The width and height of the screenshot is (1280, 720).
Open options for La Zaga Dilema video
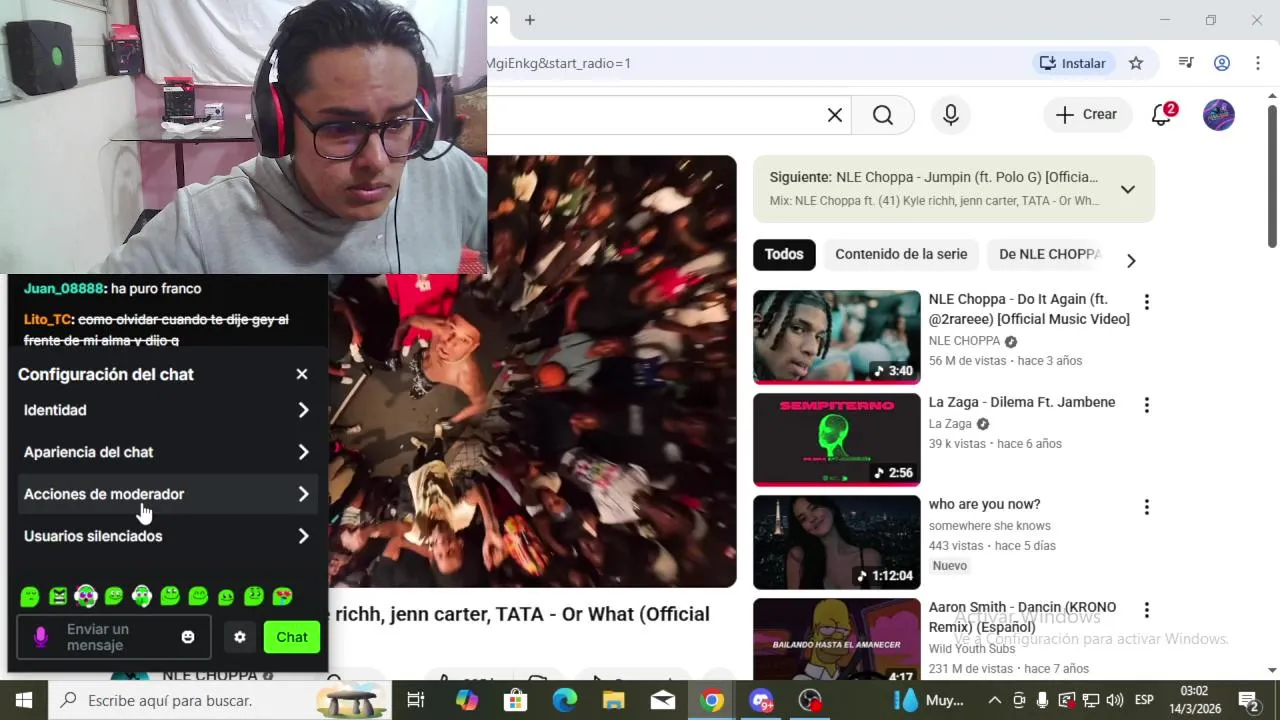coord(1147,405)
